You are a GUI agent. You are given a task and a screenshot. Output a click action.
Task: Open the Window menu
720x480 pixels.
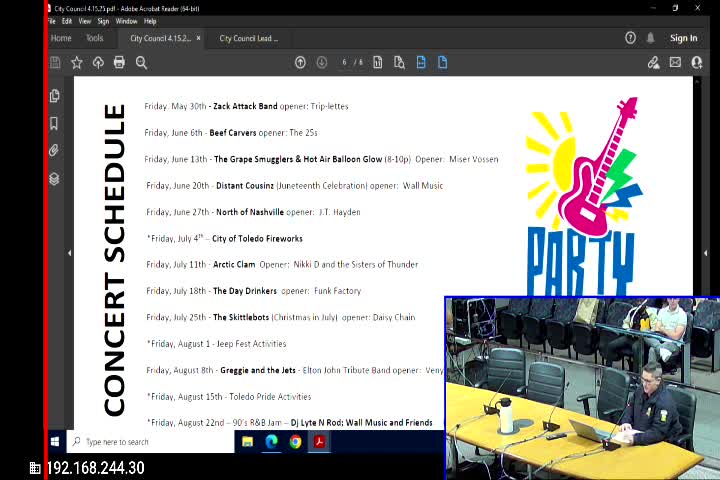click(126, 21)
